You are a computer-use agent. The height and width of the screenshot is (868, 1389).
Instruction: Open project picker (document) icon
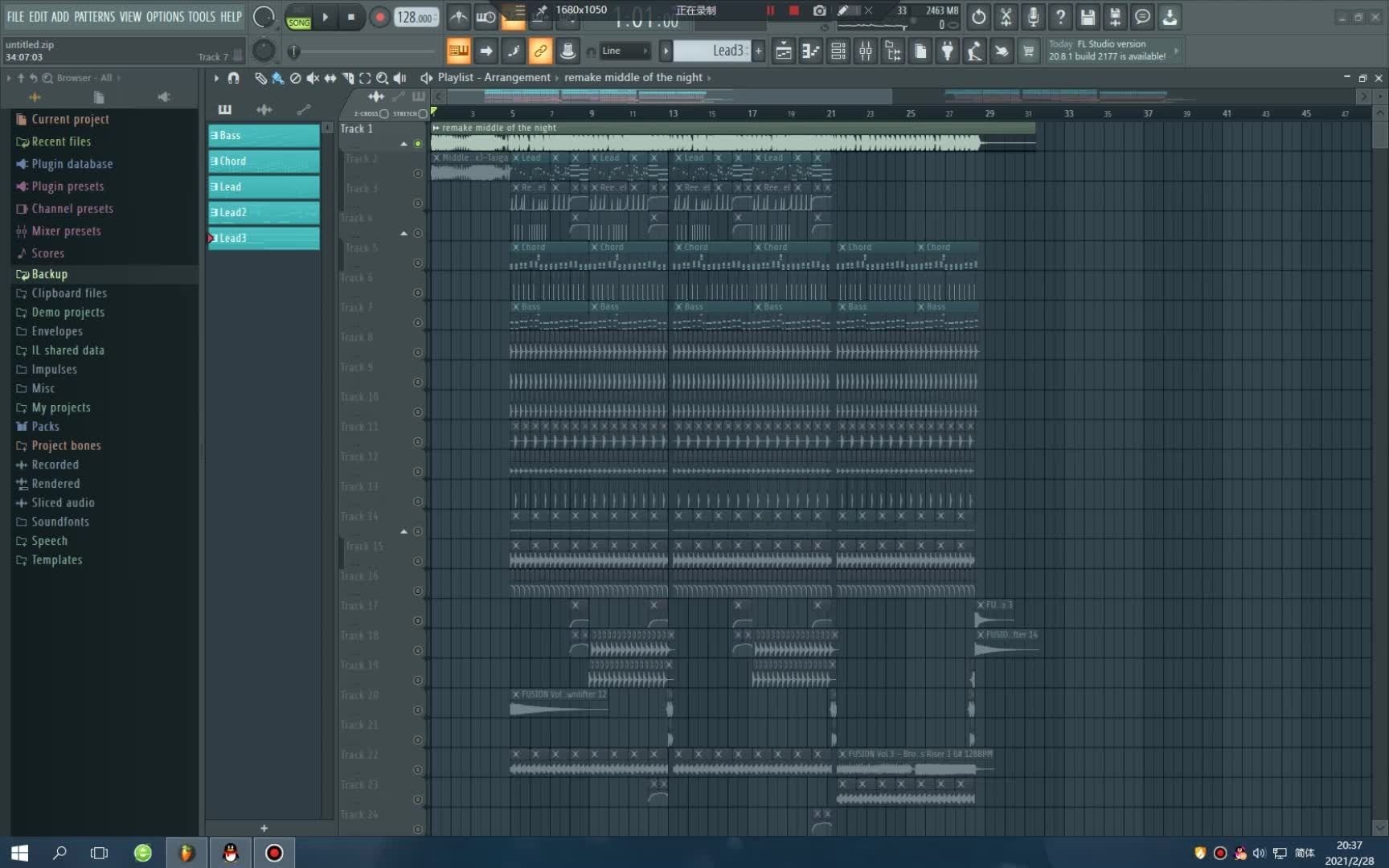point(920,51)
